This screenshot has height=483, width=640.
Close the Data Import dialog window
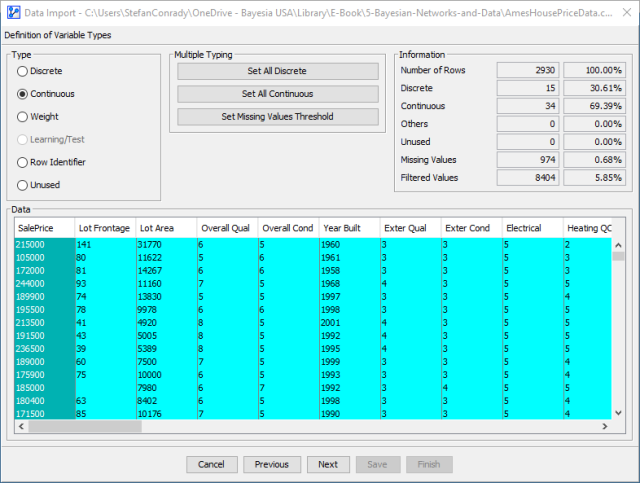[627, 12]
